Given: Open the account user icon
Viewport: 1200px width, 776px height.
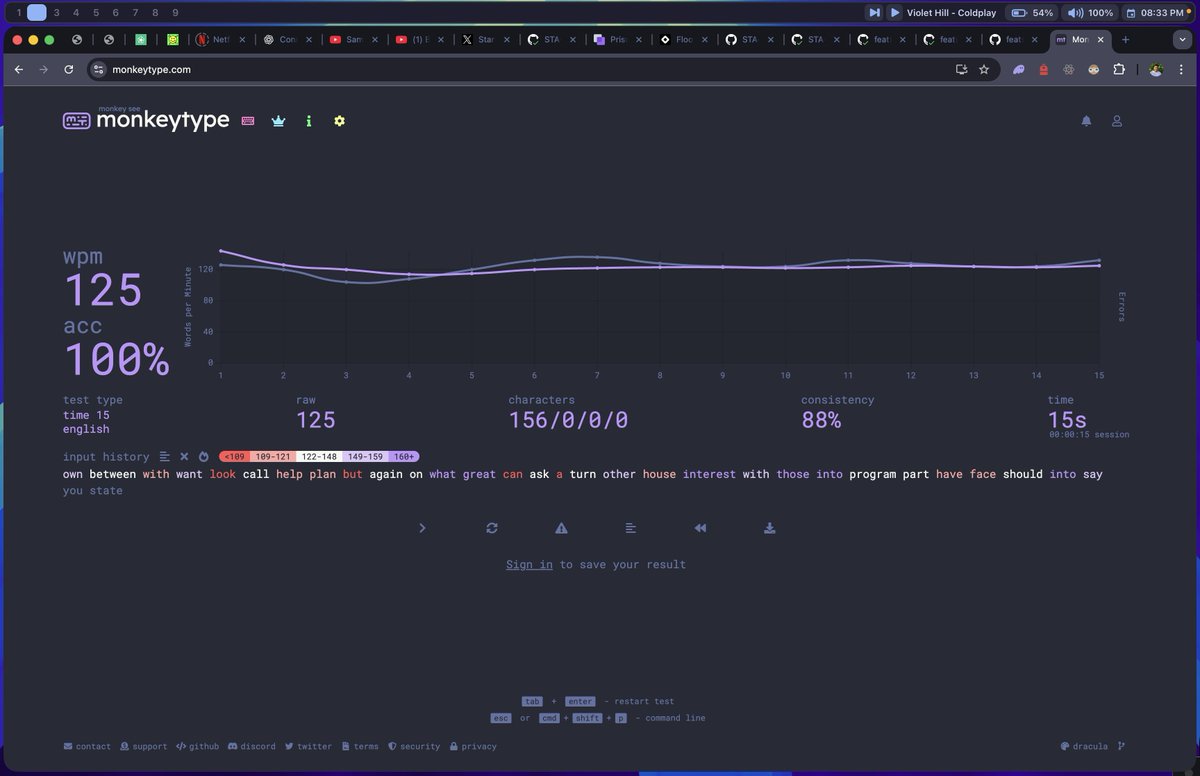Looking at the screenshot, I should [1117, 121].
